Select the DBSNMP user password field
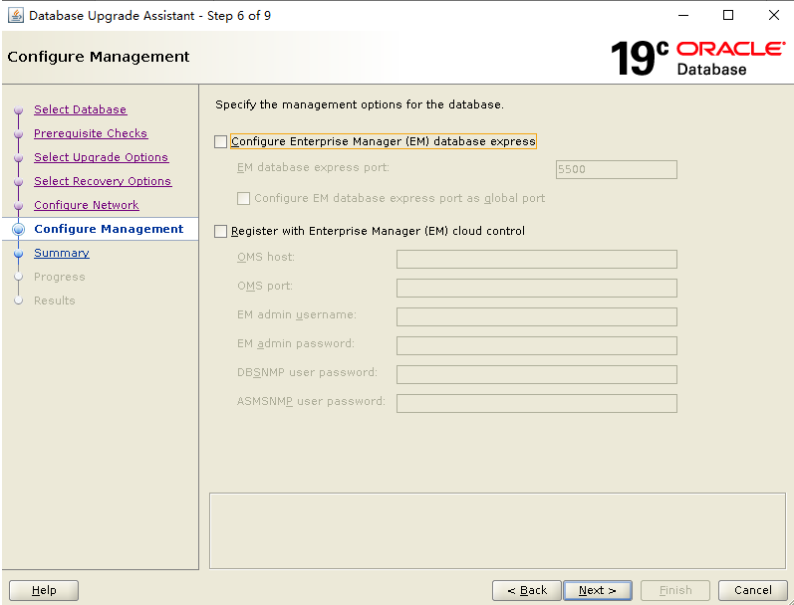Screen dimensions: 794x605 [537, 375]
